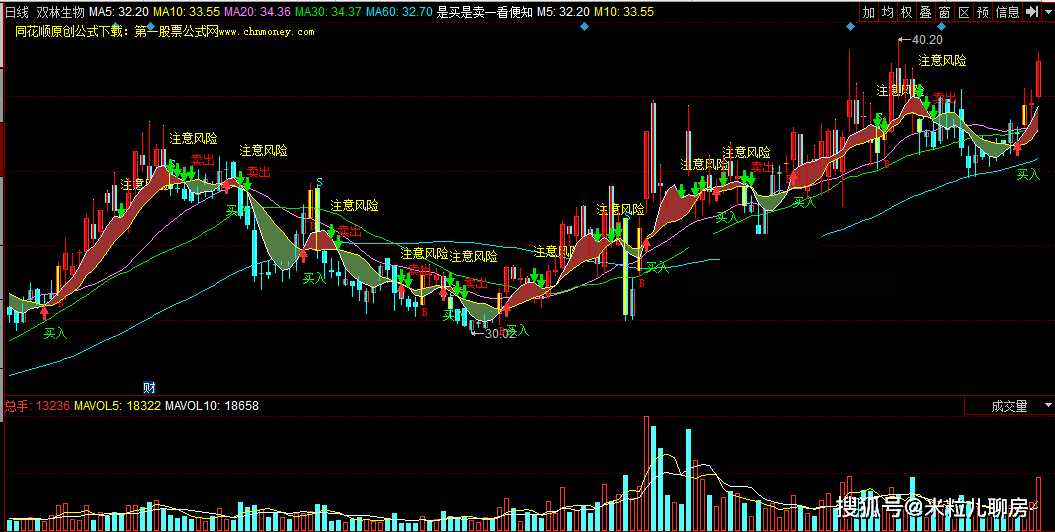Click the 30.02 low price label
The height and width of the screenshot is (532, 1055).
pos(500,334)
